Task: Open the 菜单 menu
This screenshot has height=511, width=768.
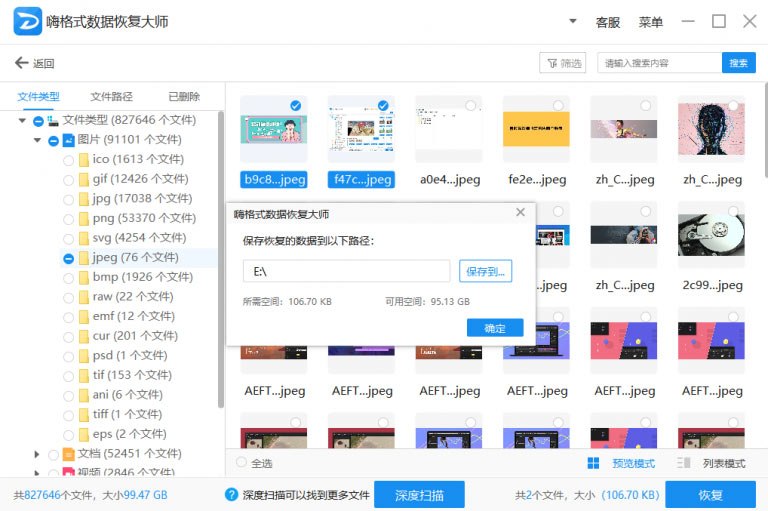Action: pos(651,21)
